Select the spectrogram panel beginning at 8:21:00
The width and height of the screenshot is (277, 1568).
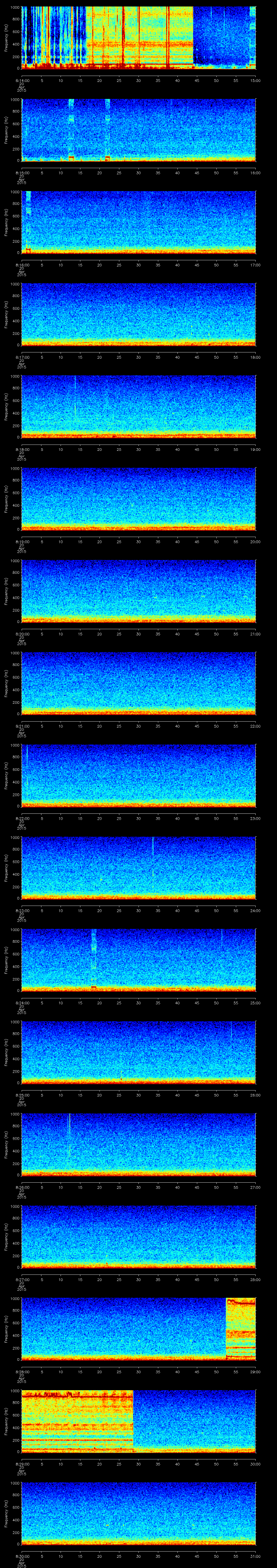click(138, 683)
